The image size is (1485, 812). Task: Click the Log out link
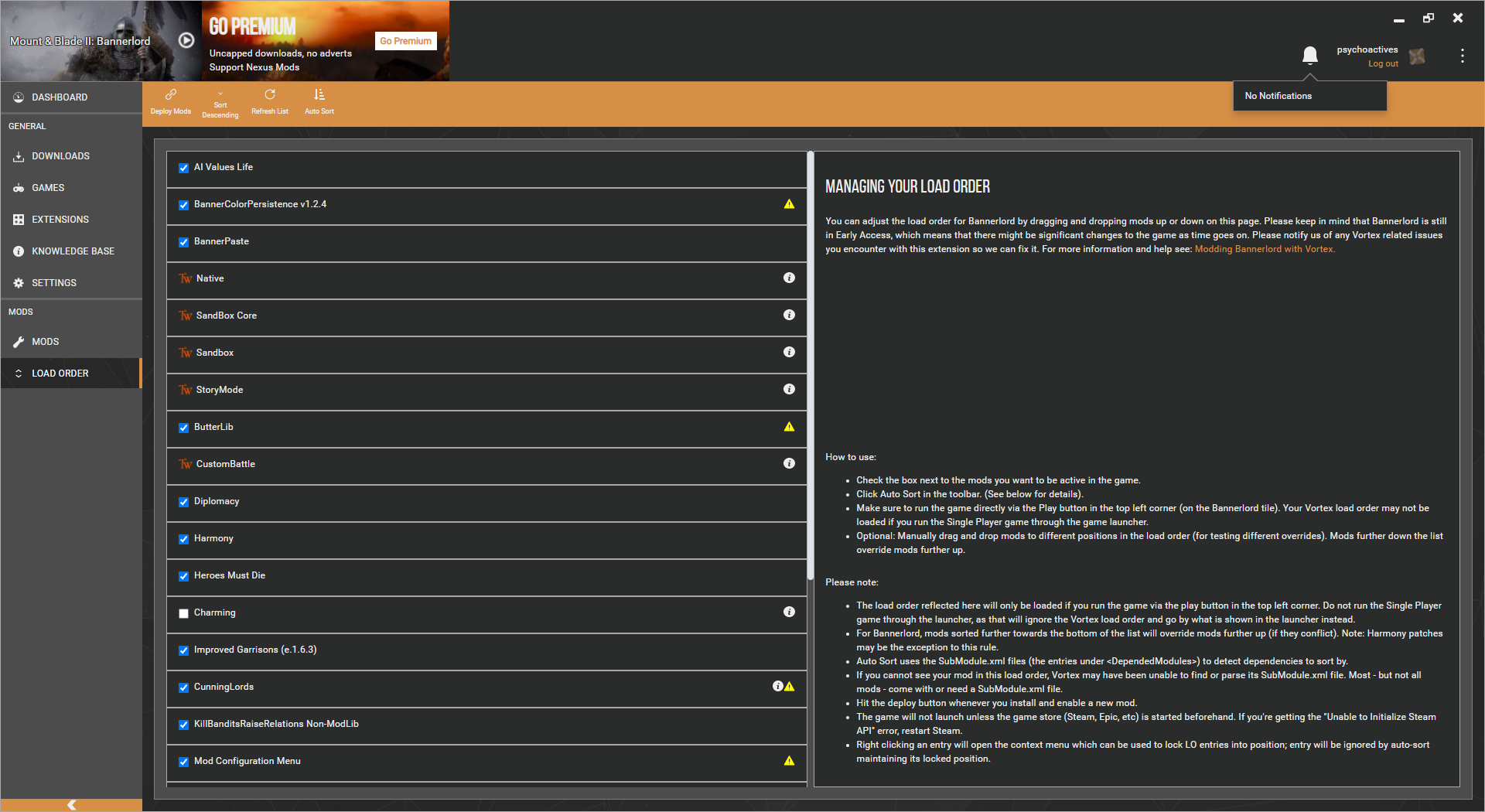[x=1383, y=64]
